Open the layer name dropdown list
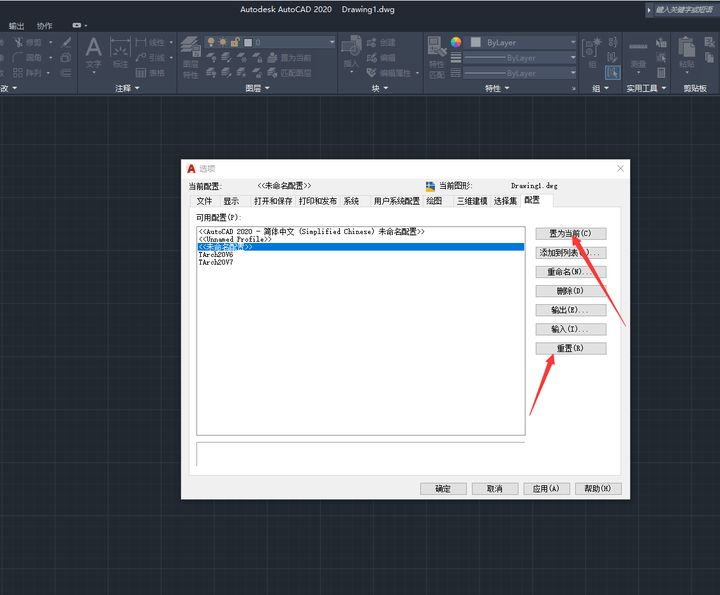720x595 pixels. (x=294, y=42)
